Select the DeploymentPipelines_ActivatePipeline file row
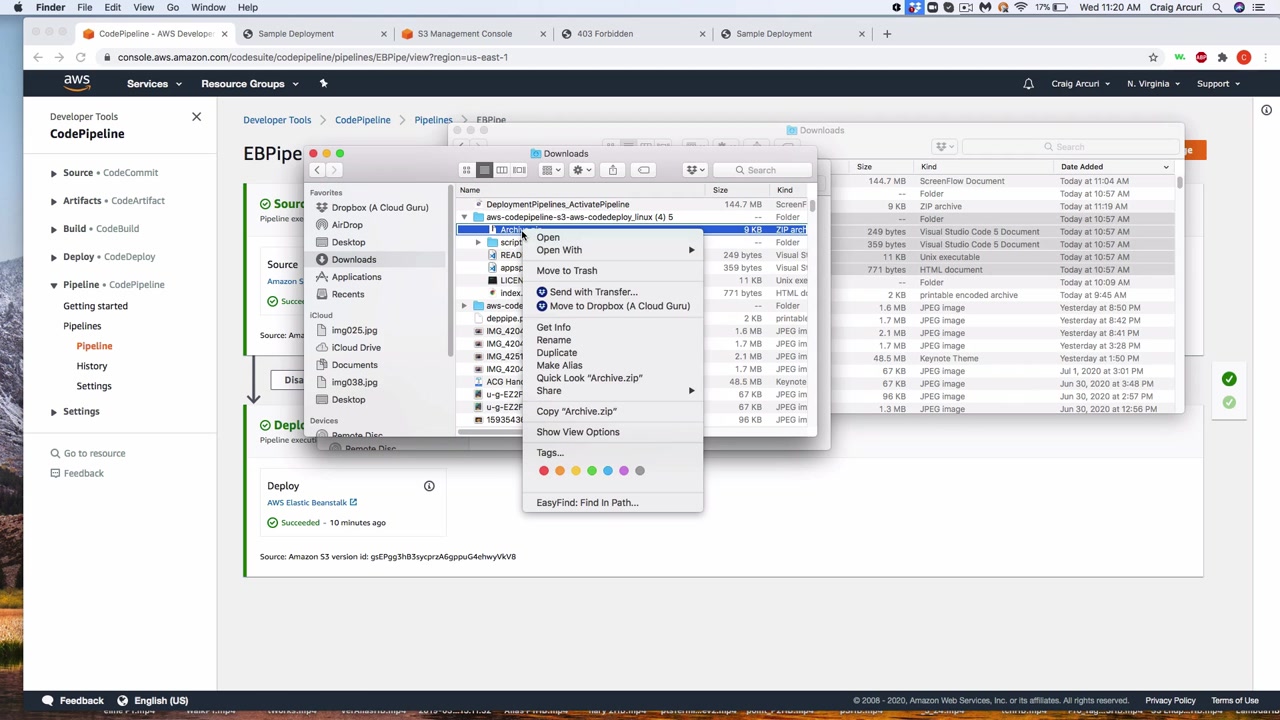 coord(632,204)
